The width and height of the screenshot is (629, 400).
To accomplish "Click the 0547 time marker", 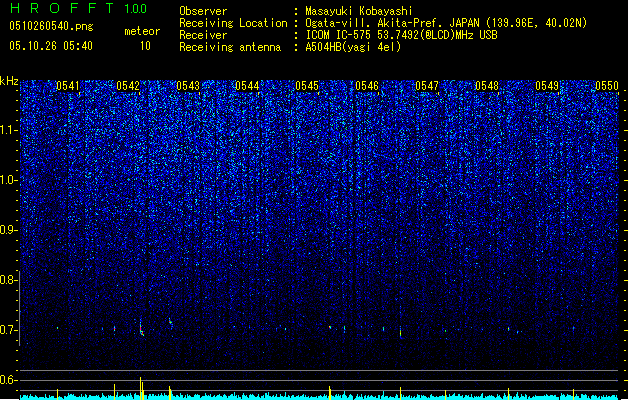I will coord(427,86).
